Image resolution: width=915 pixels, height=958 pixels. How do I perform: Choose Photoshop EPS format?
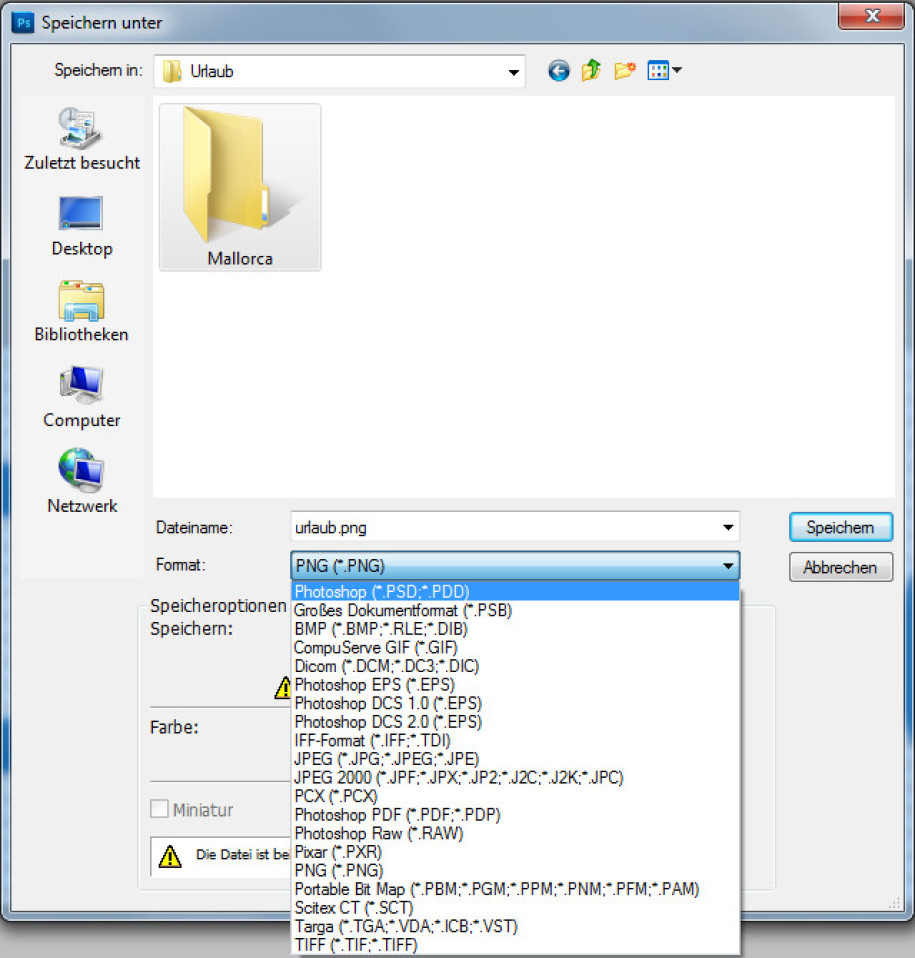click(516, 684)
